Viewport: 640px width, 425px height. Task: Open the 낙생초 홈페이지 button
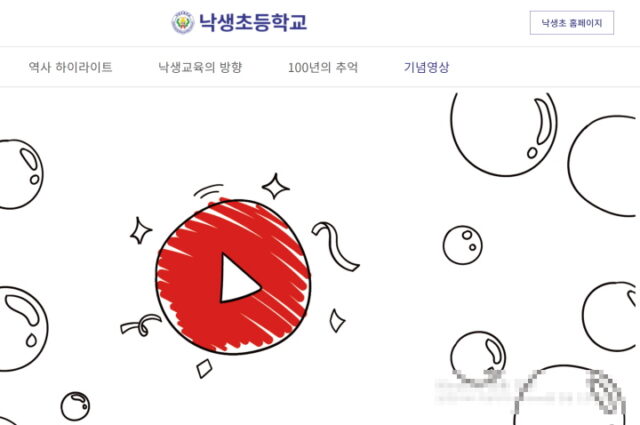click(x=571, y=23)
